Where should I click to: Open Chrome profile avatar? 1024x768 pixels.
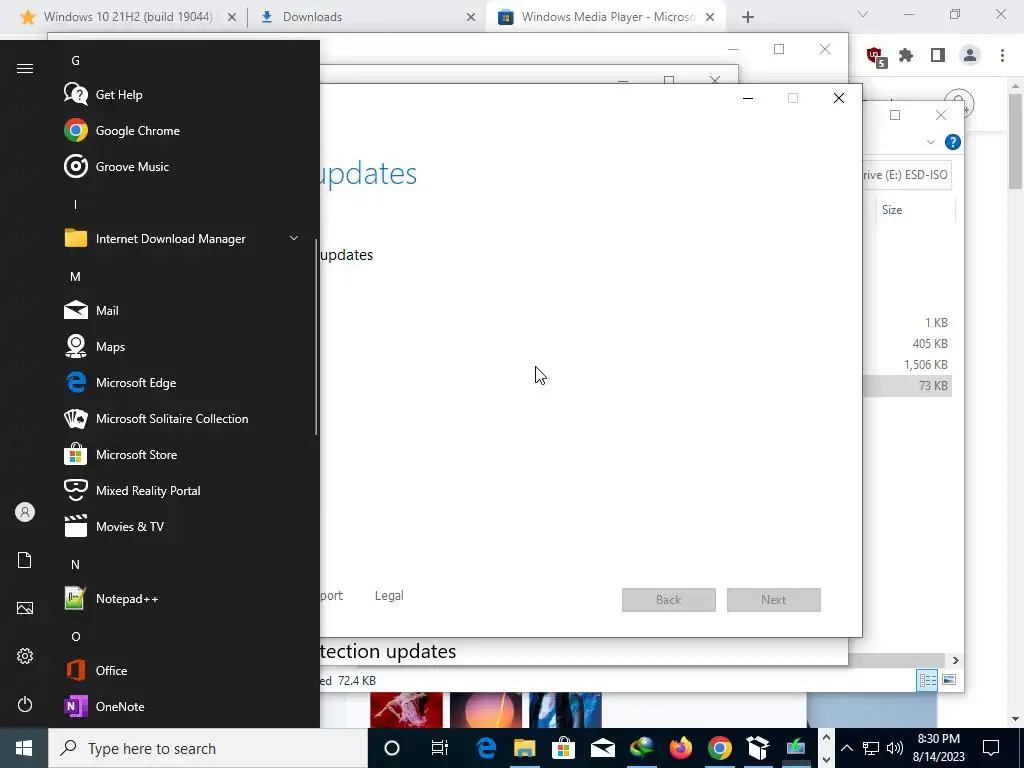tap(970, 56)
